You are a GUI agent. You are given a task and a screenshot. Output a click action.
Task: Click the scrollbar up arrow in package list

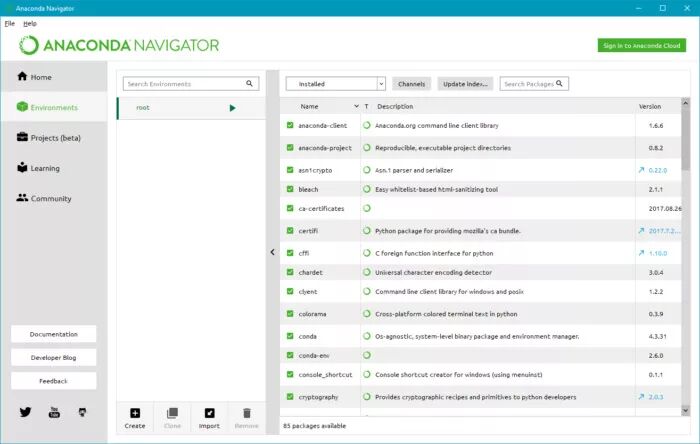(685, 103)
